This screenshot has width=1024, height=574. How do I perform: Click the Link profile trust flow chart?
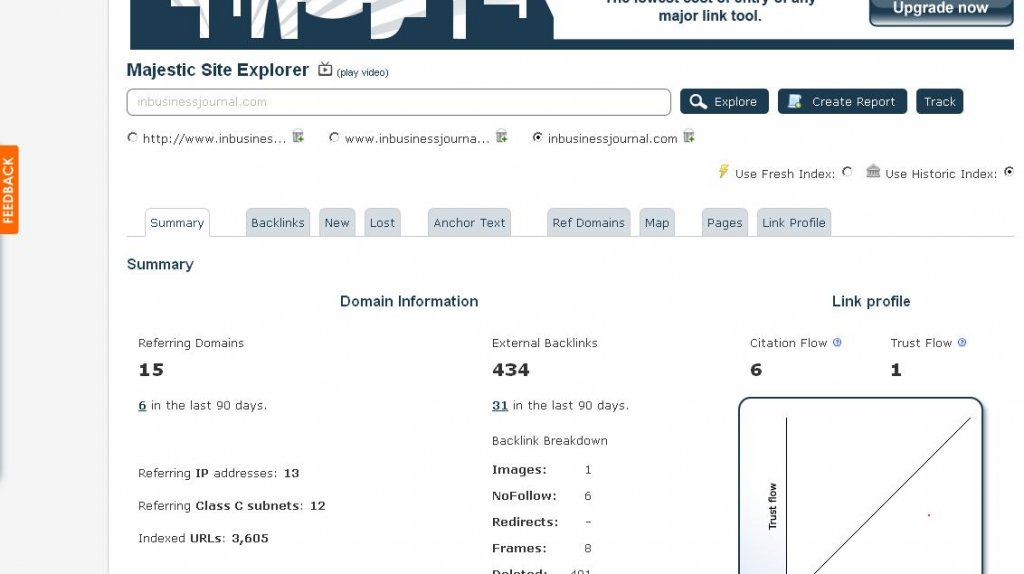point(861,486)
